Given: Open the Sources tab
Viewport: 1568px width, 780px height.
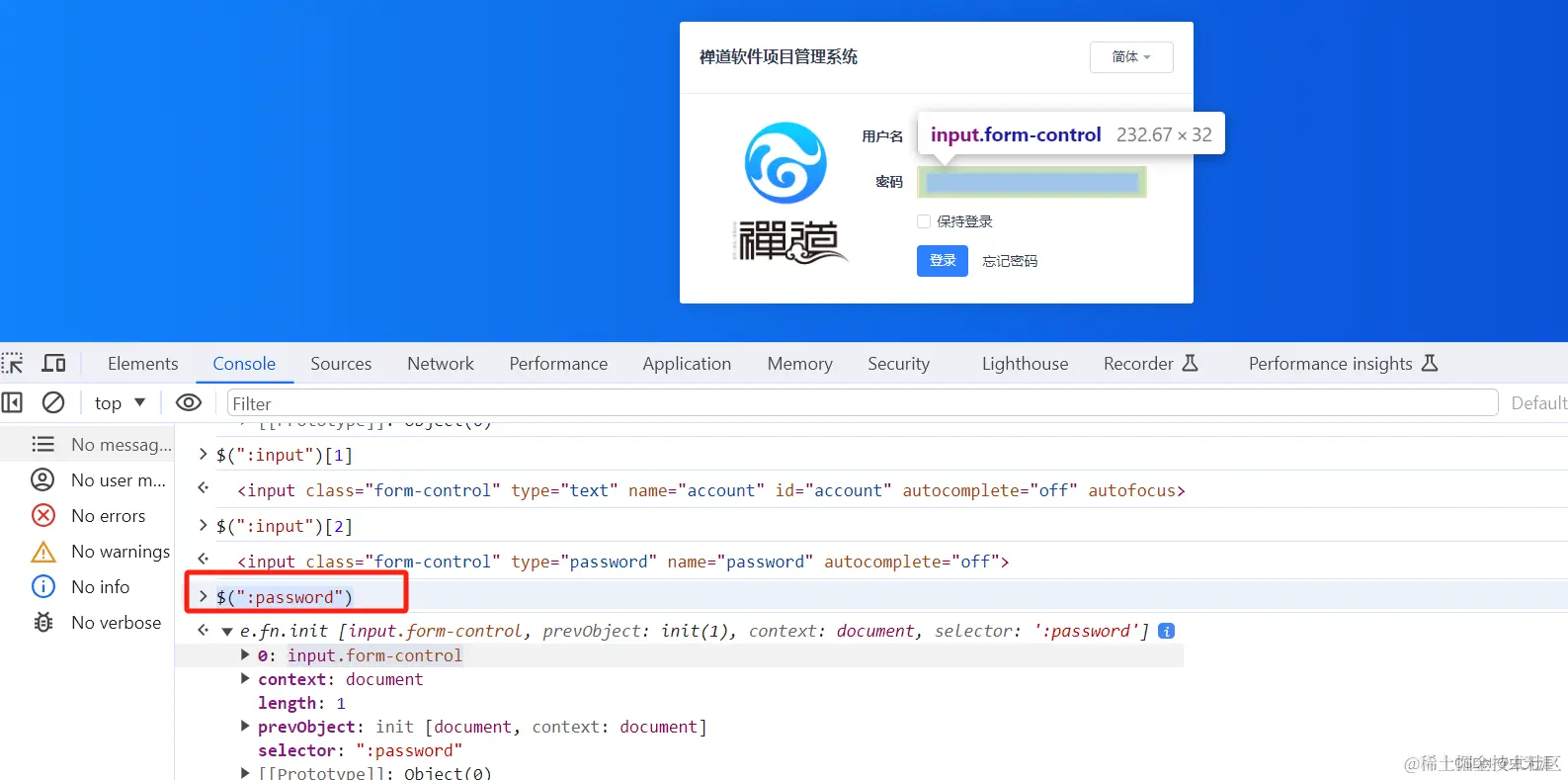Looking at the screenshot, I should (x=341, y=363).
